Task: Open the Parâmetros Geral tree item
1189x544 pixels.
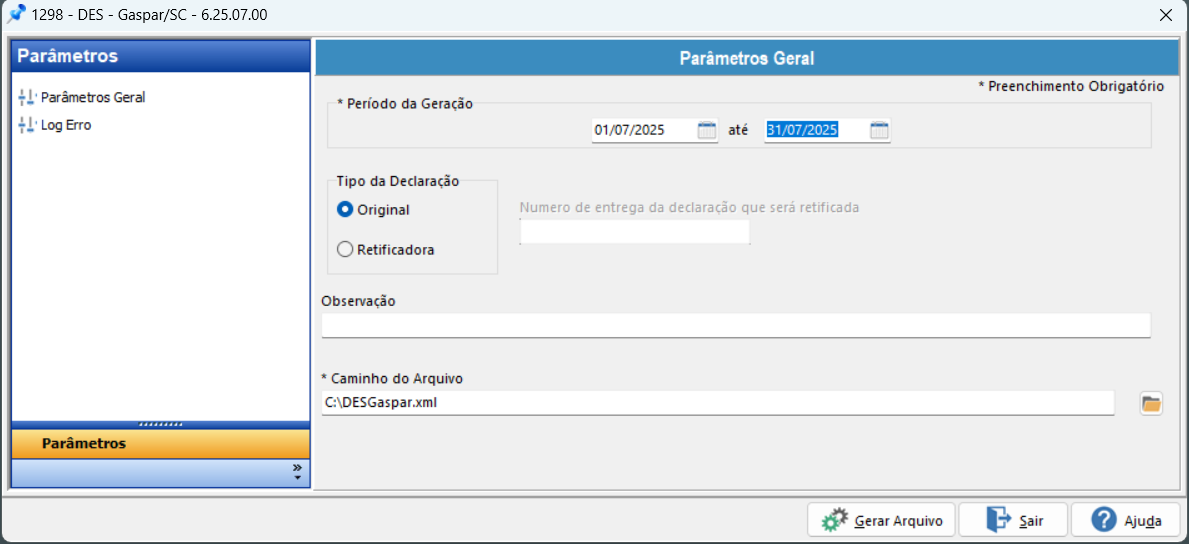Action: (x=93, y=97)
